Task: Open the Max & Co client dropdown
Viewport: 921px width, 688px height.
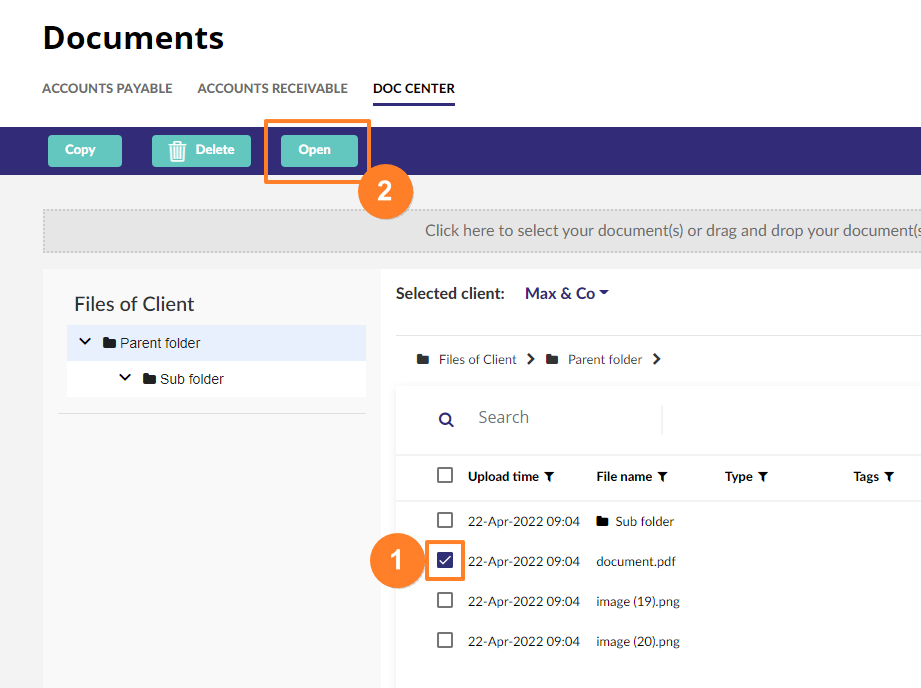Action: [x=567, y=293]
